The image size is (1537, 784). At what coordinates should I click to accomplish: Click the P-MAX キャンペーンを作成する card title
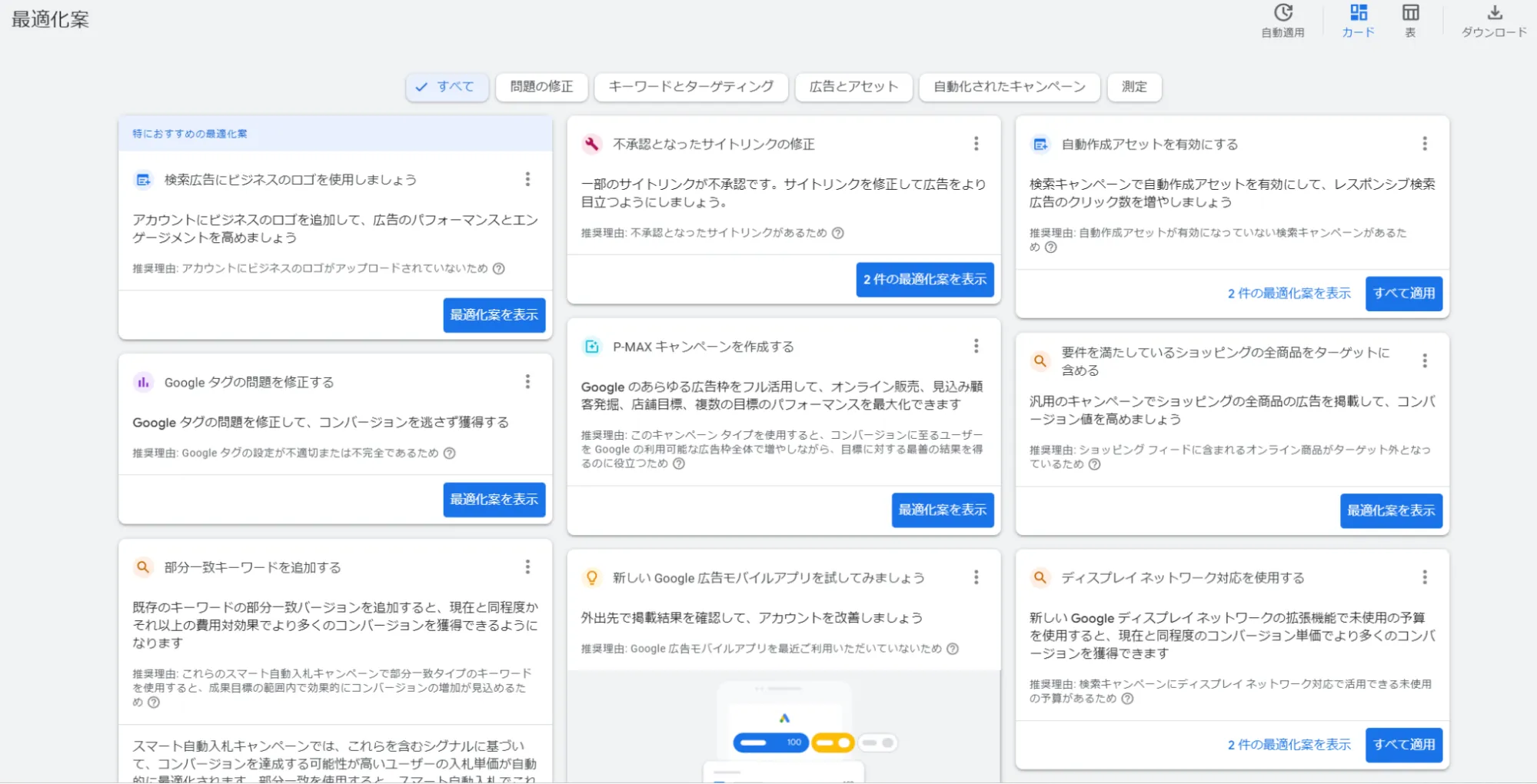tap(704, 347)
